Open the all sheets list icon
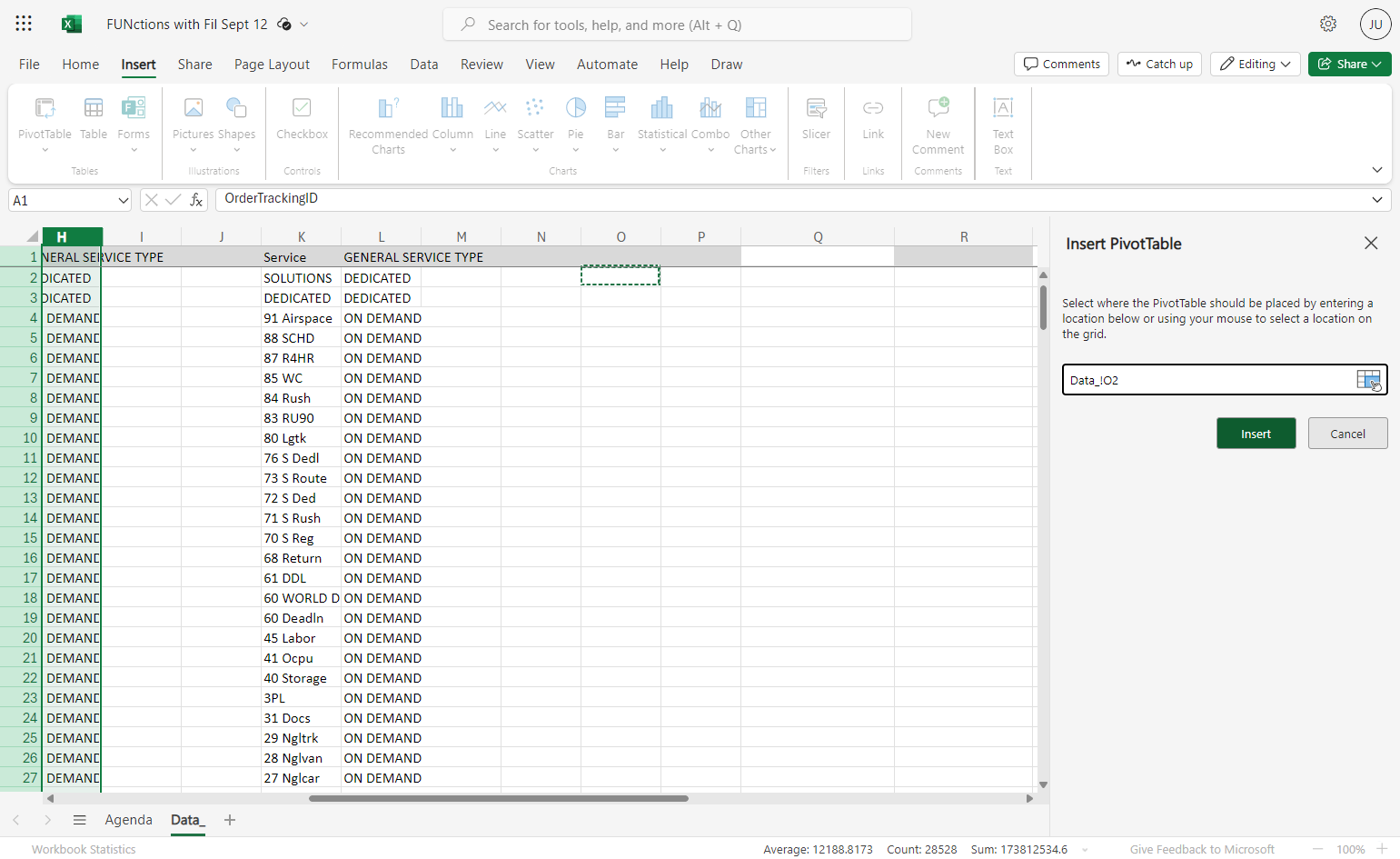 [80, 820]
